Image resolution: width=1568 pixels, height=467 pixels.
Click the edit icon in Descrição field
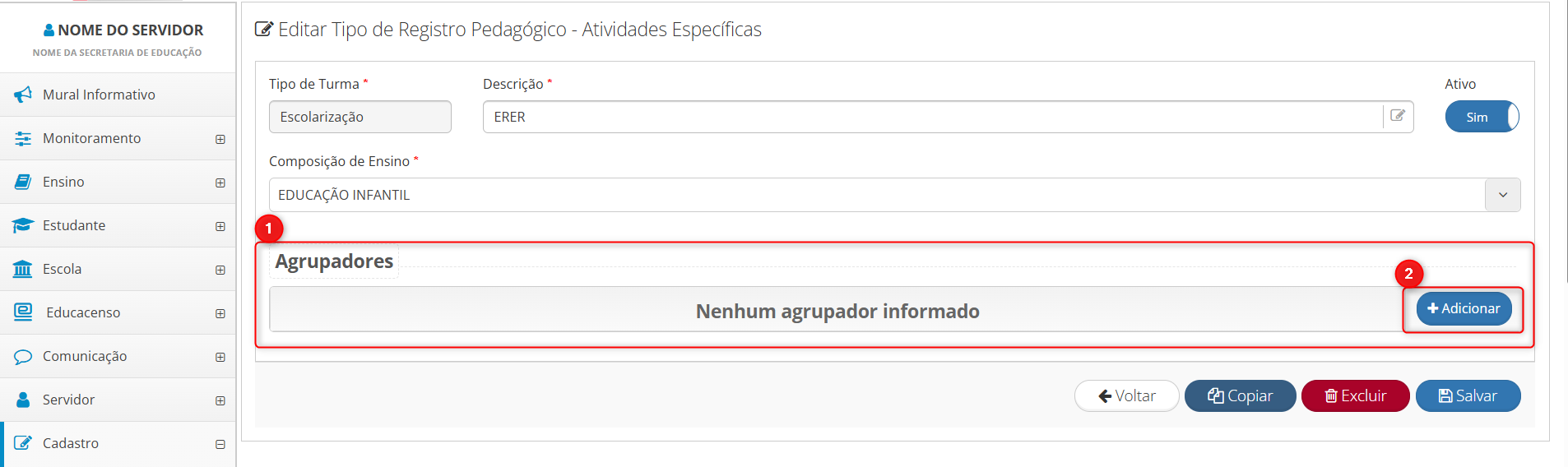point(1398,116)
